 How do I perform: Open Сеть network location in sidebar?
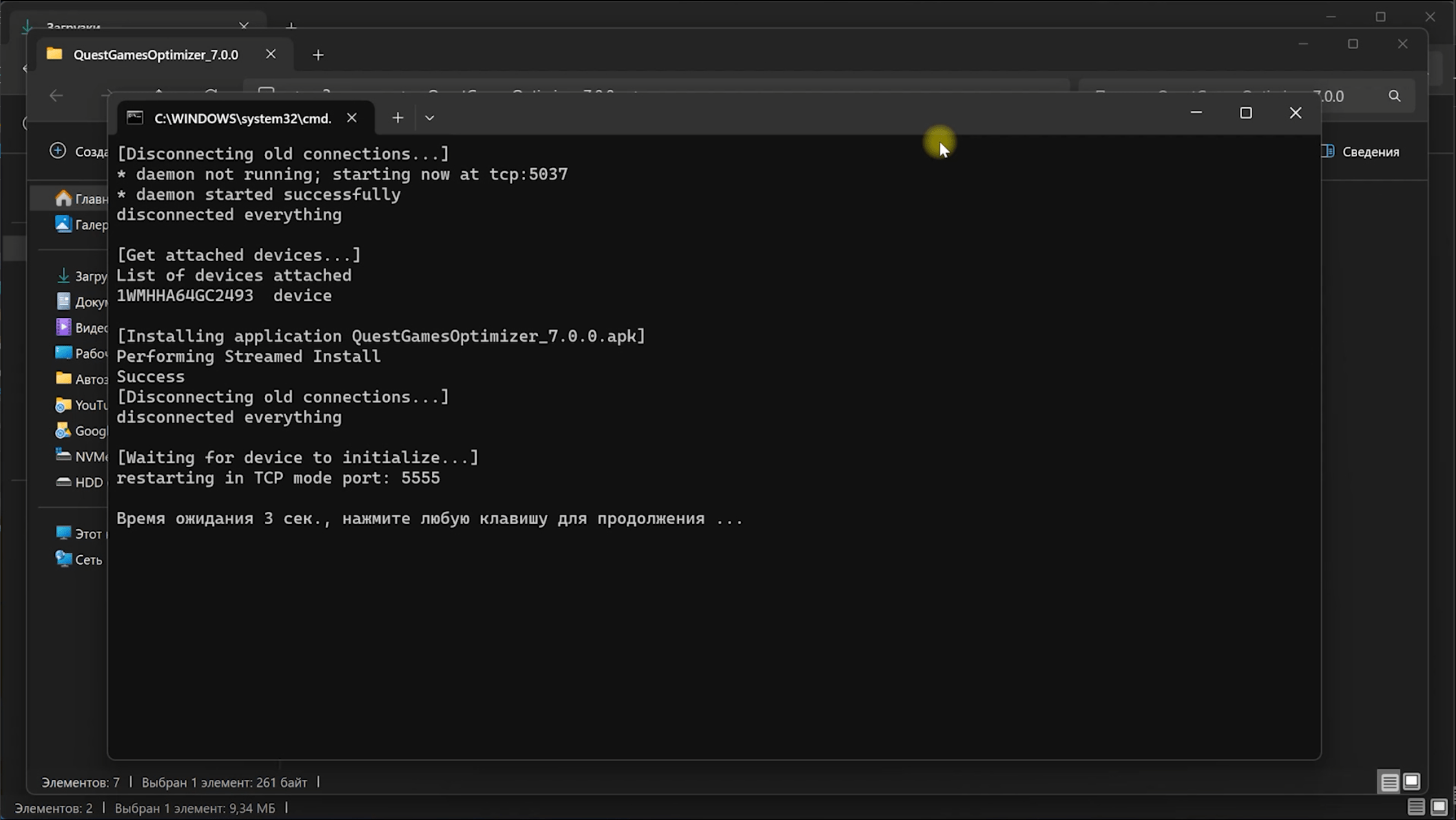tap(82, 560)
